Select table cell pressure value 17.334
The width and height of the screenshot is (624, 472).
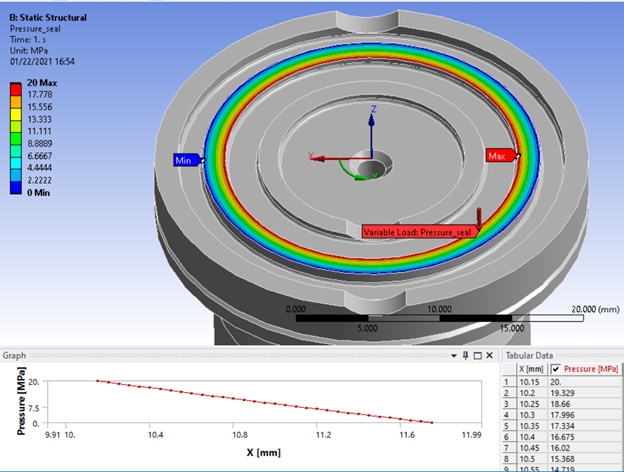click(x=585, y=426)
